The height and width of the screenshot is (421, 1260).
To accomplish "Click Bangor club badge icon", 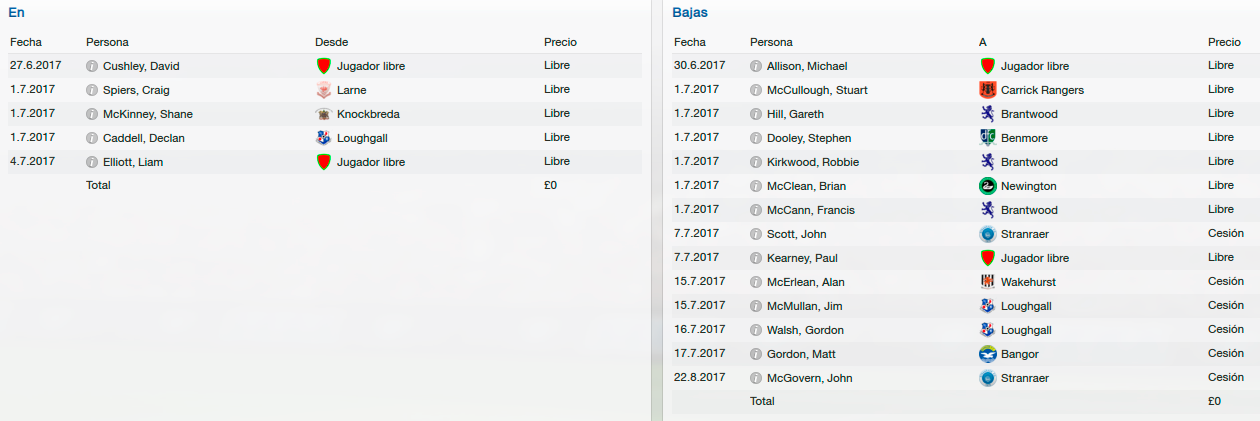I will (x=987, y=354).
